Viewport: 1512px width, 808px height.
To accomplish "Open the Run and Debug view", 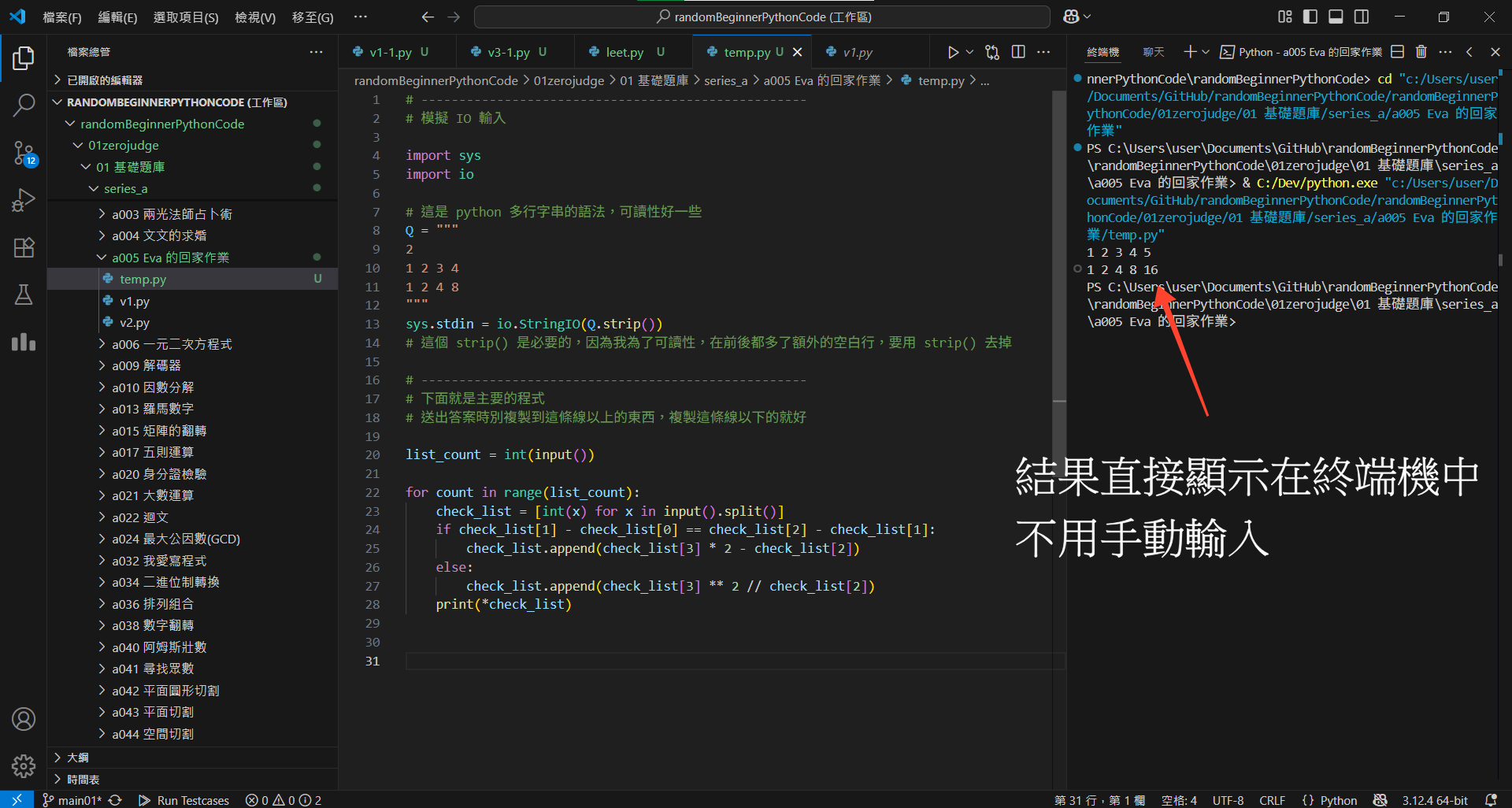I will pos(24,200).
